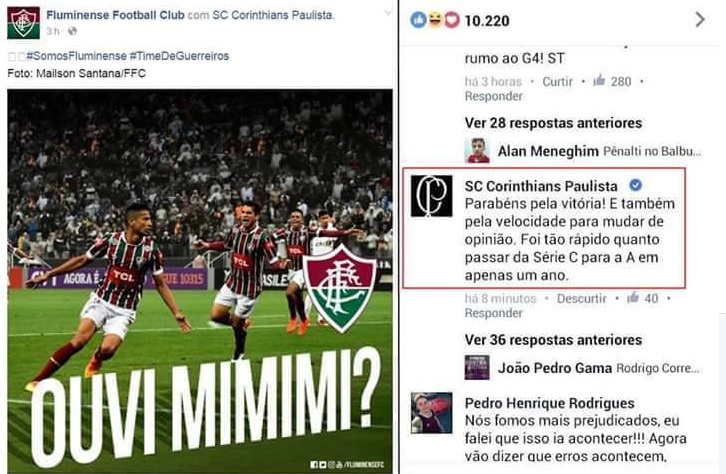
Task: Click Pedro Henrique Rodrigues profile picture
Action: pyautogui.click(x=432, y=413)
